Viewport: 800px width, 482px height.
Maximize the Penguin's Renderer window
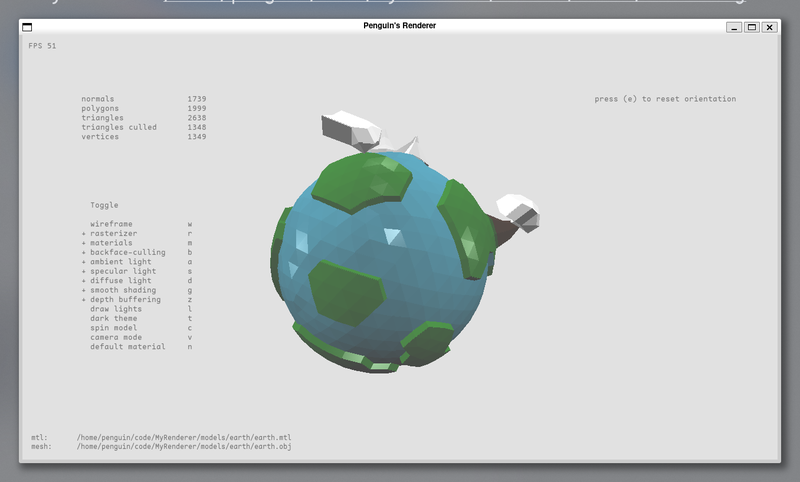[x=752, y=28]
